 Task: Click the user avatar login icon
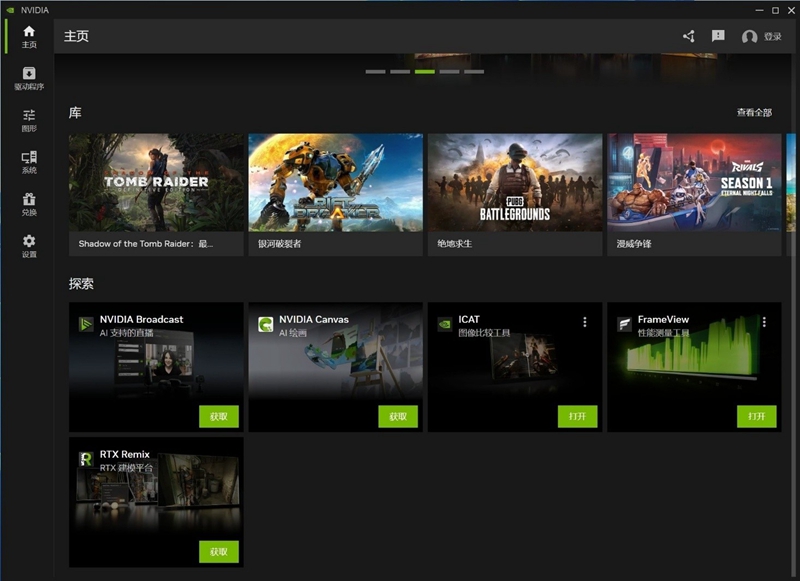749,37
